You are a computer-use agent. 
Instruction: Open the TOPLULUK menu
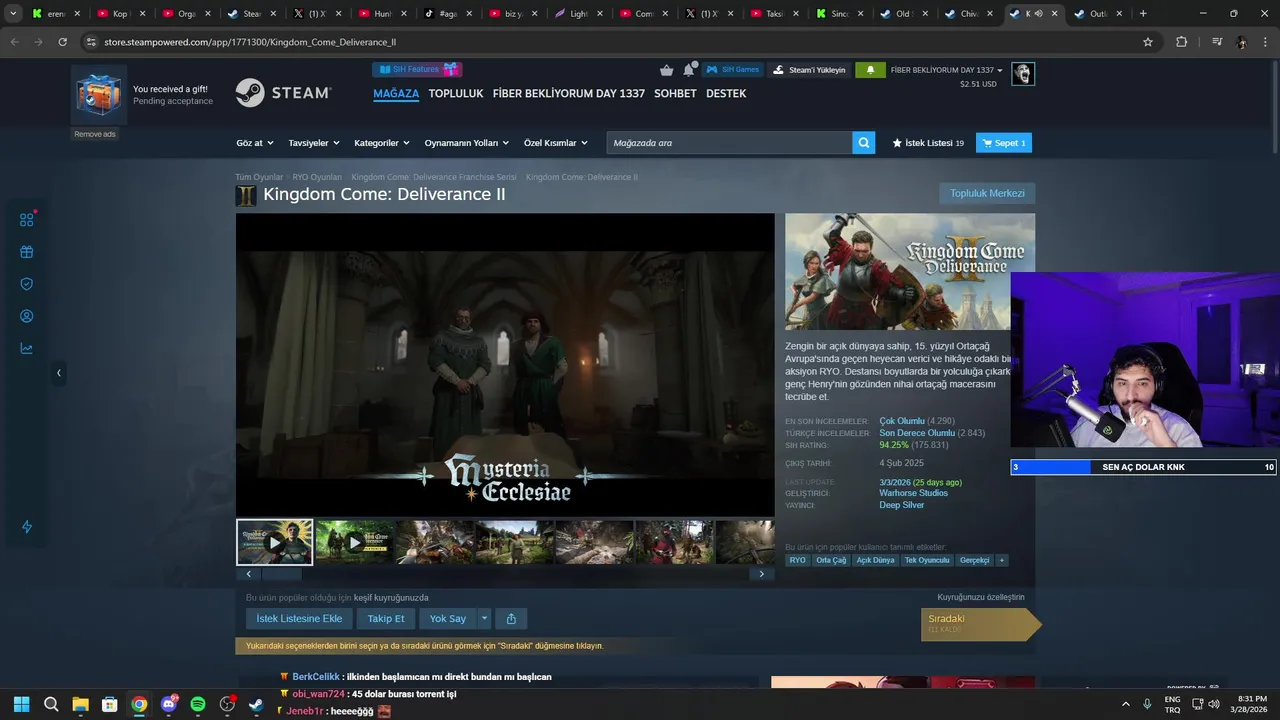click(456, 93)
